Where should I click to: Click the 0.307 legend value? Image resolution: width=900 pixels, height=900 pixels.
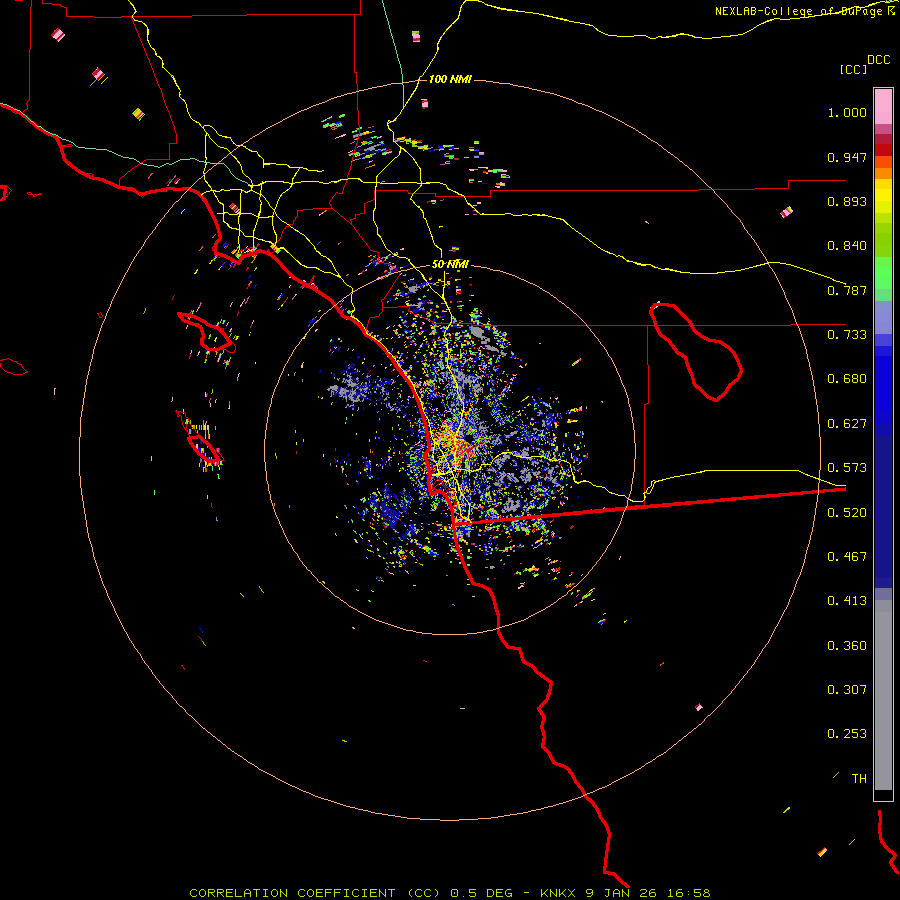tap(847, 690)
